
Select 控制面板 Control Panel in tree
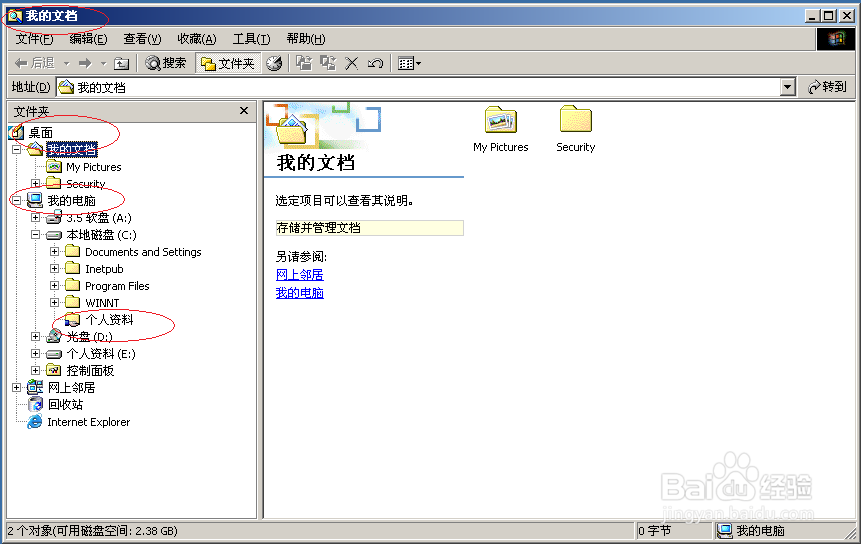(x=90, y=371)
